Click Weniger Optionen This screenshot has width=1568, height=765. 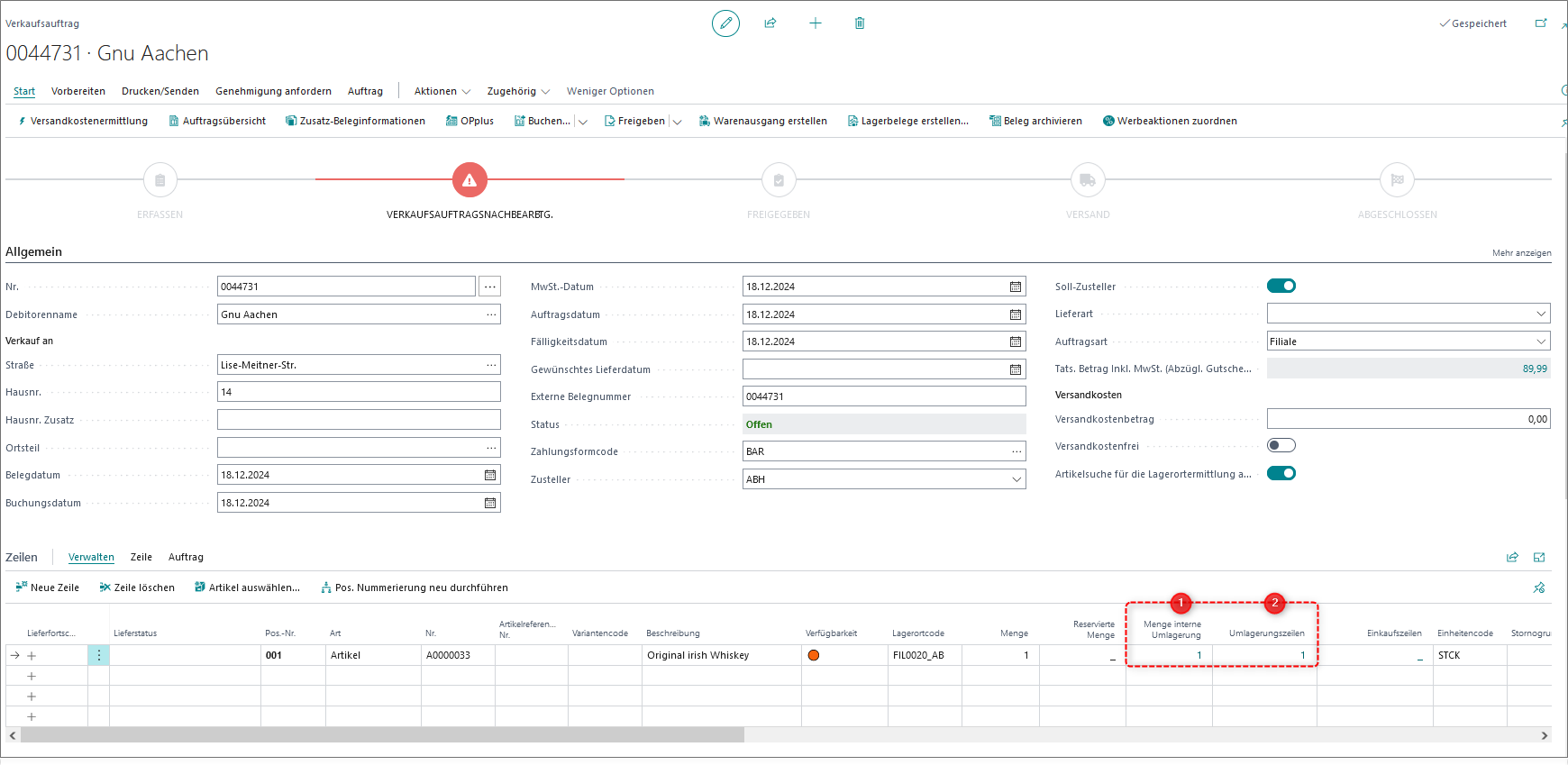(610, 91)
